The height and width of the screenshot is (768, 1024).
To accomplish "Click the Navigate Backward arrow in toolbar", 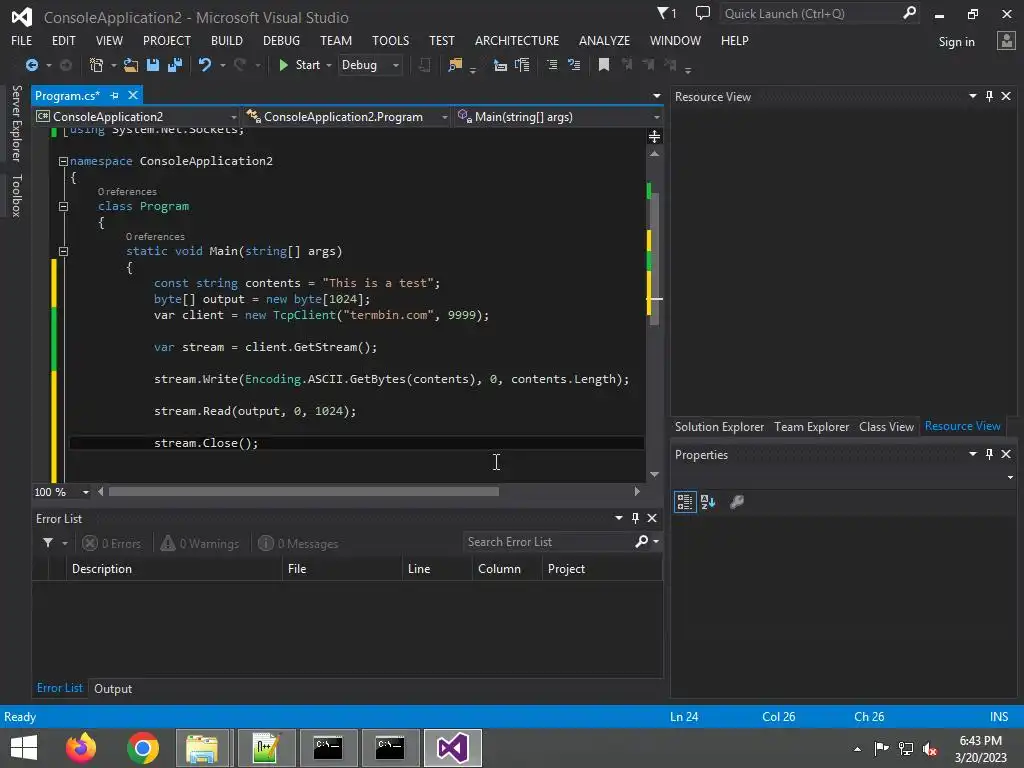I will 31,65.
